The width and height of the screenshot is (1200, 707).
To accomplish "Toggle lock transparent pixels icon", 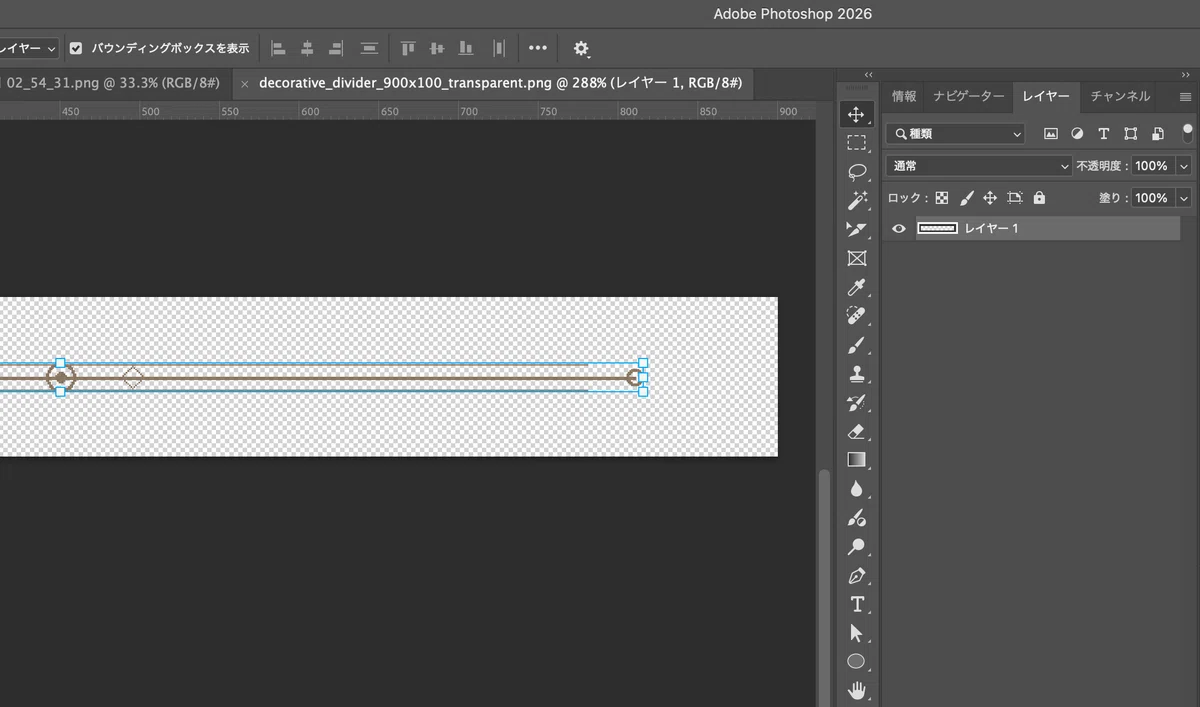I will [x=941, y=198].
